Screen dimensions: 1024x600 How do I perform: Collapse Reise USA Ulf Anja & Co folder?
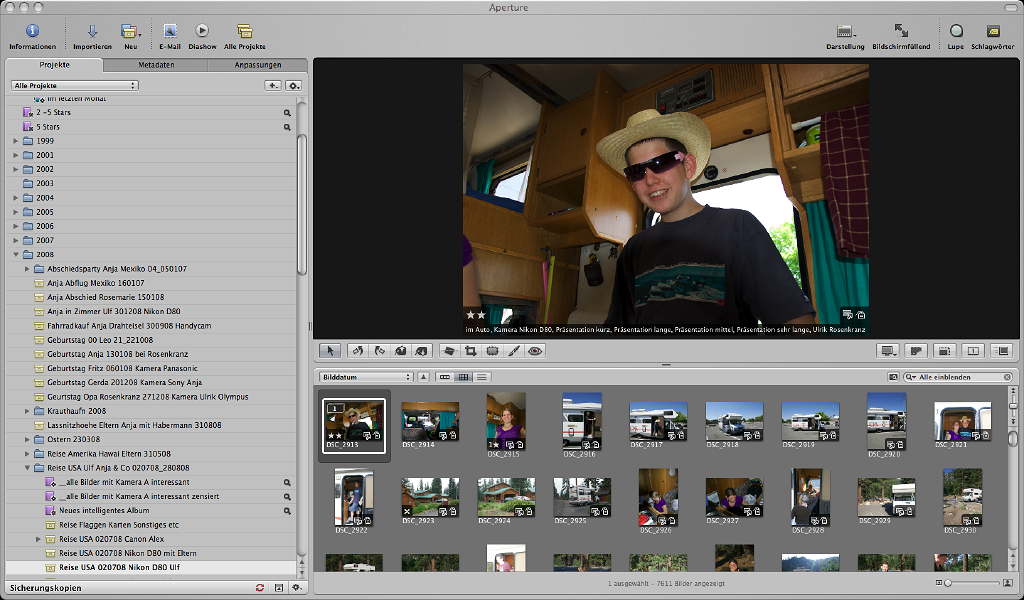27,468
